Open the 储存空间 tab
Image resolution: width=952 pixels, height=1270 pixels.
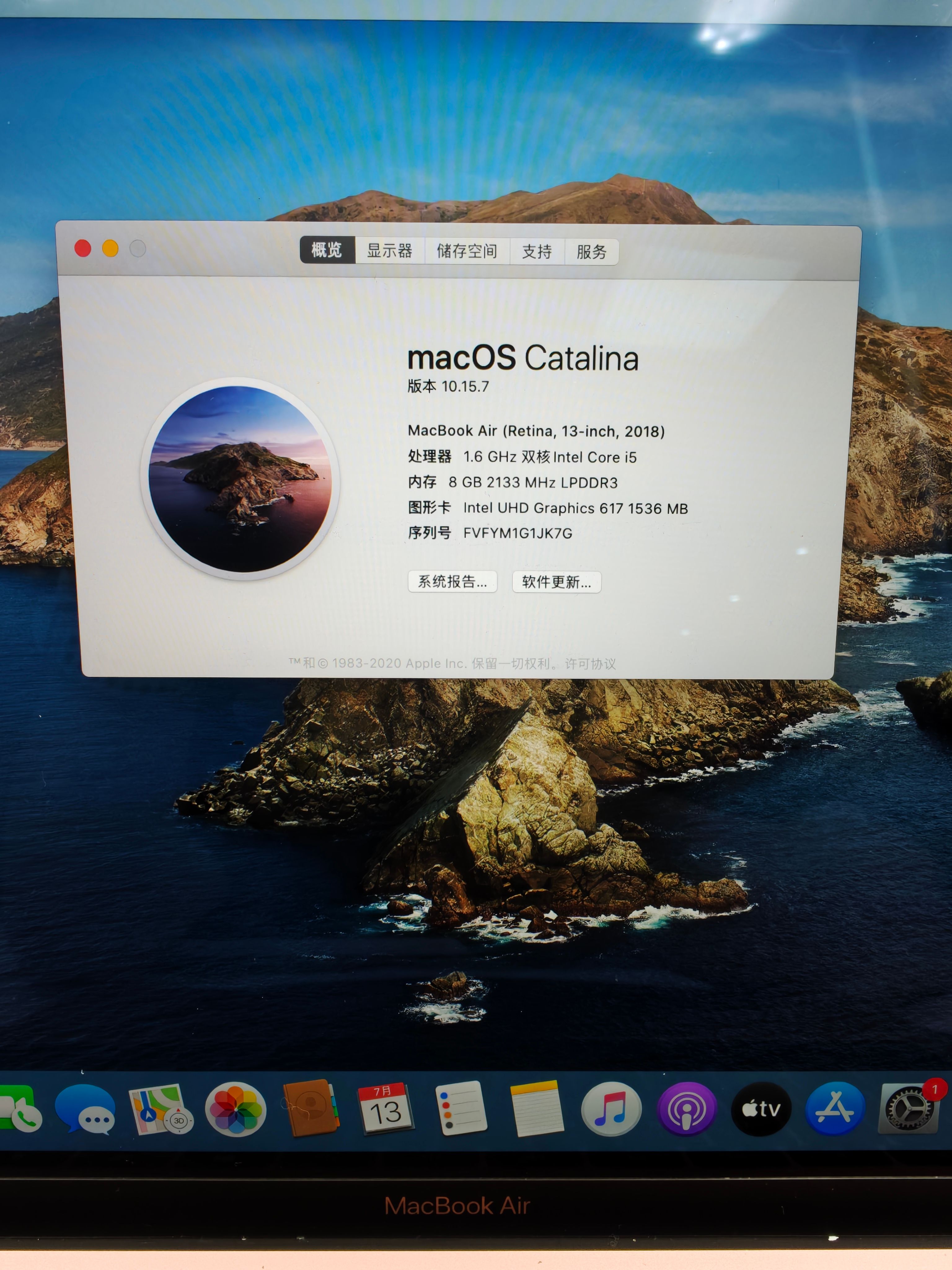(467, 251)
